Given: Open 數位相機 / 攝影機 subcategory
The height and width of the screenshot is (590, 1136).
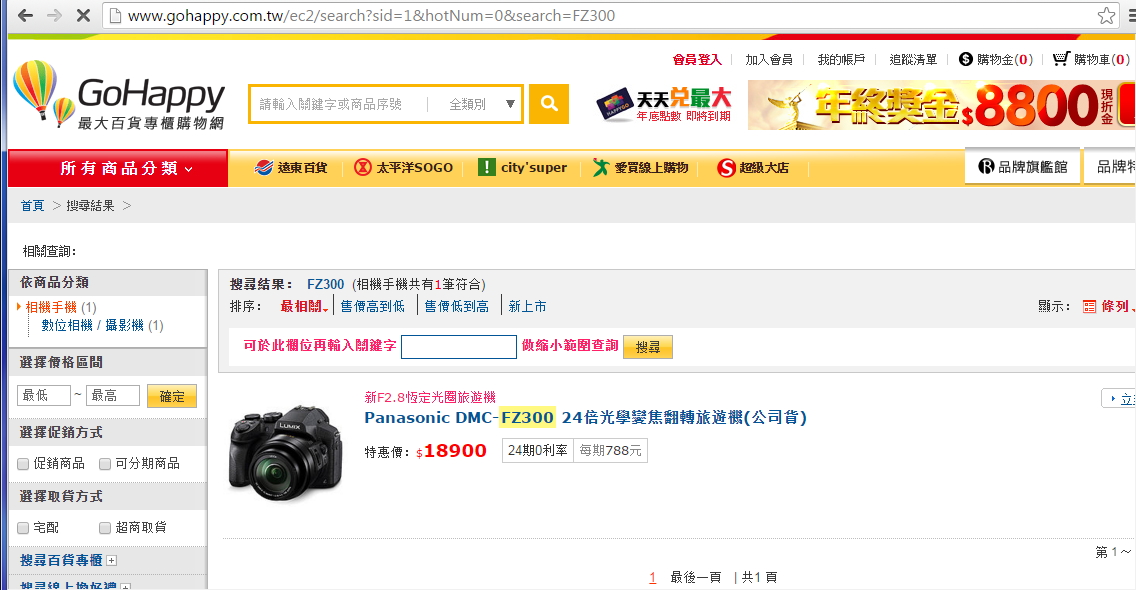Looking at the screenshot, I should [92, 325].
